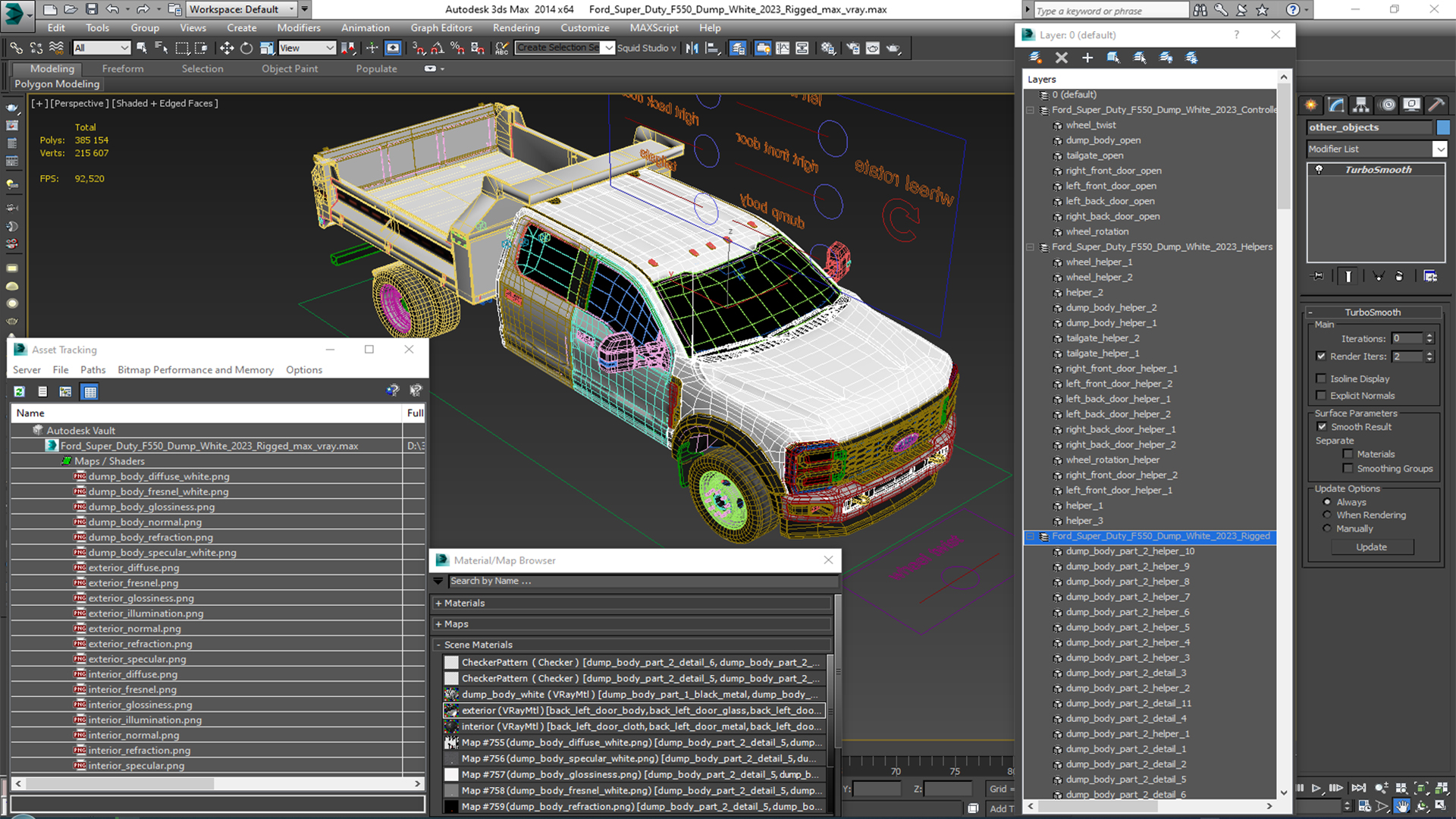Toggle Smooth Result checkbox
Viewport: 1456px width, 819px height.
[1322, 427]
